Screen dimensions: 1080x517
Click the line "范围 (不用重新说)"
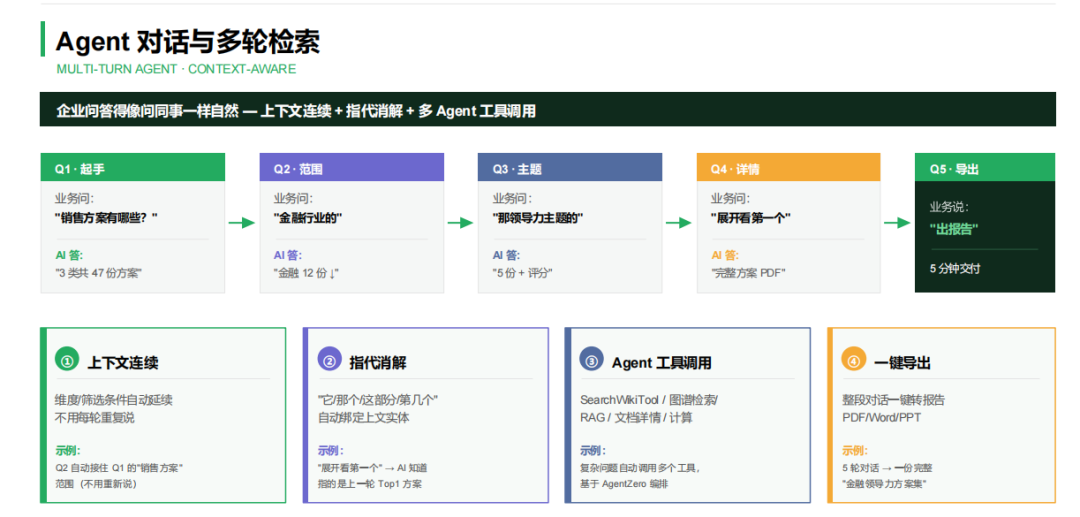(96, 484)
